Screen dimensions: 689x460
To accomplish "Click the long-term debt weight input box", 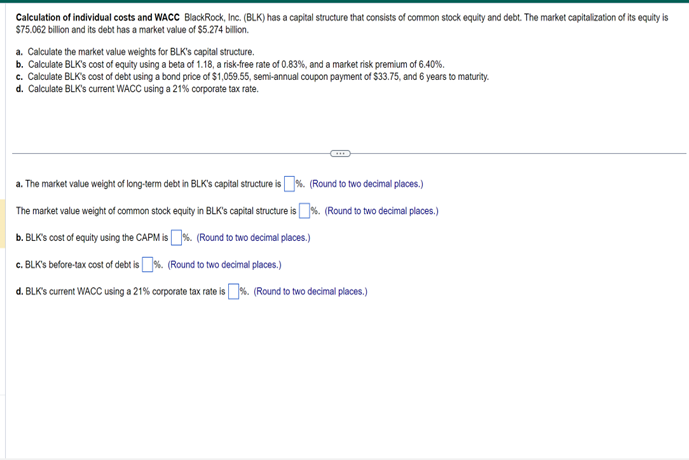I will [x=290, y=184].
